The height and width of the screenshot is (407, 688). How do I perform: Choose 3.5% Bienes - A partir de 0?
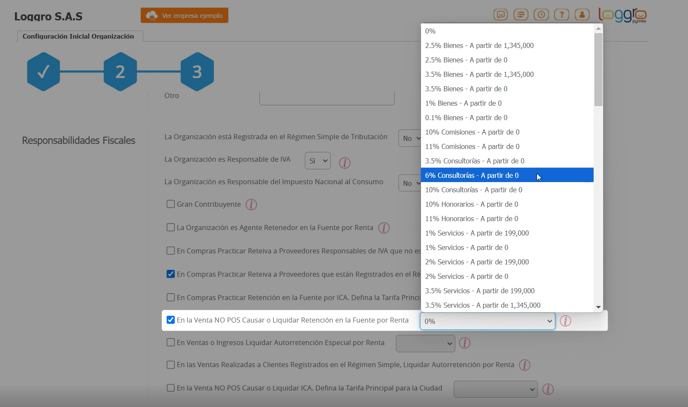coord(507,89)
